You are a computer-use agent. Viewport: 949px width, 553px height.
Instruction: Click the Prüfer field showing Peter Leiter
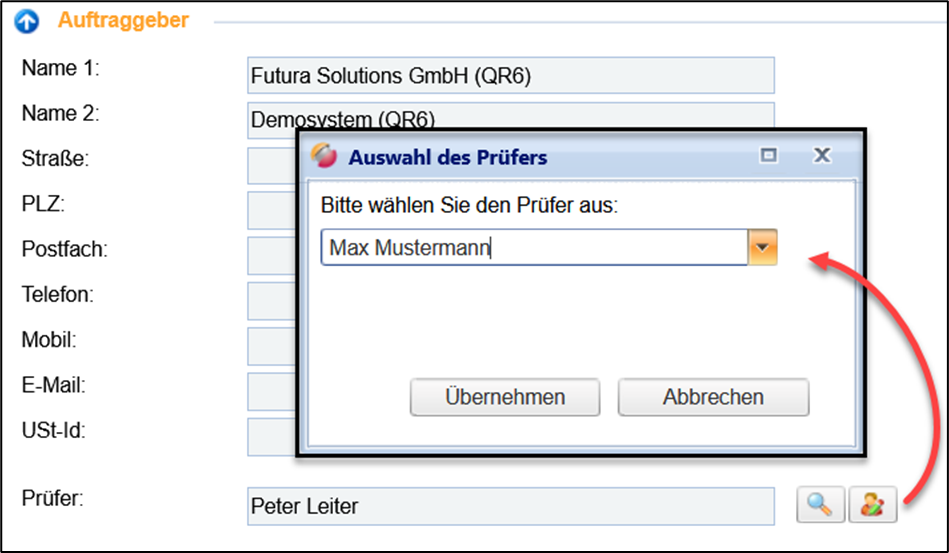pos(510,506)
